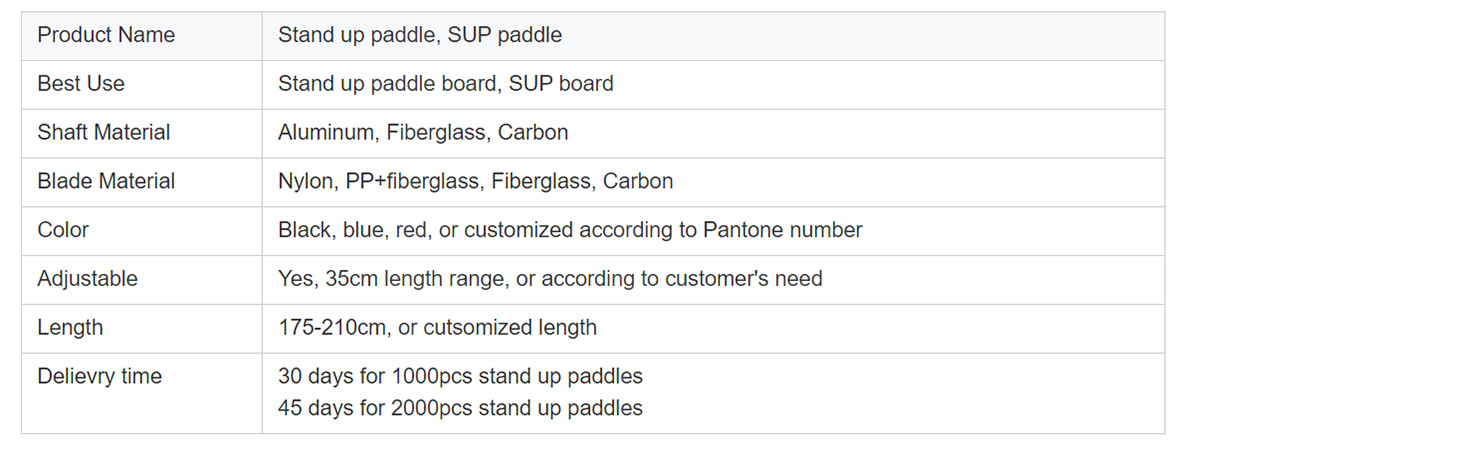
Task: Click 'Stand up paddle board, SUP board' value
Action: point(445,84)
